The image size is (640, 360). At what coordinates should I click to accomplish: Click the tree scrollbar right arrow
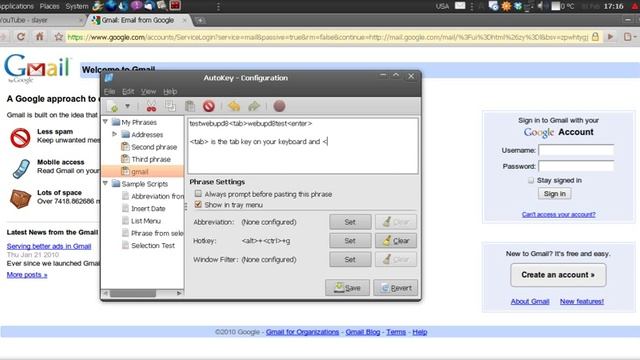tap(179, 293)
